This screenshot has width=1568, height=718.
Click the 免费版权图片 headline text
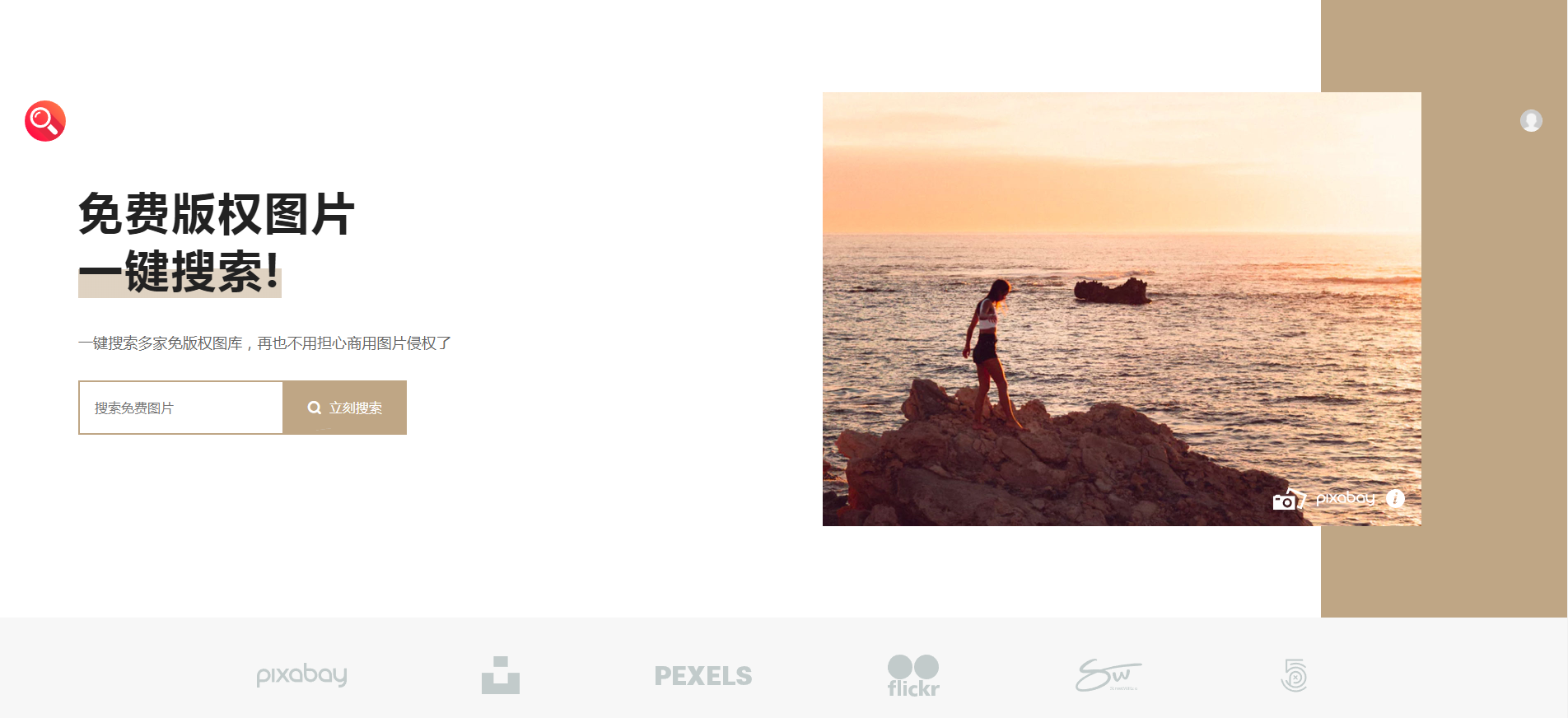click(x=217, y=214)
